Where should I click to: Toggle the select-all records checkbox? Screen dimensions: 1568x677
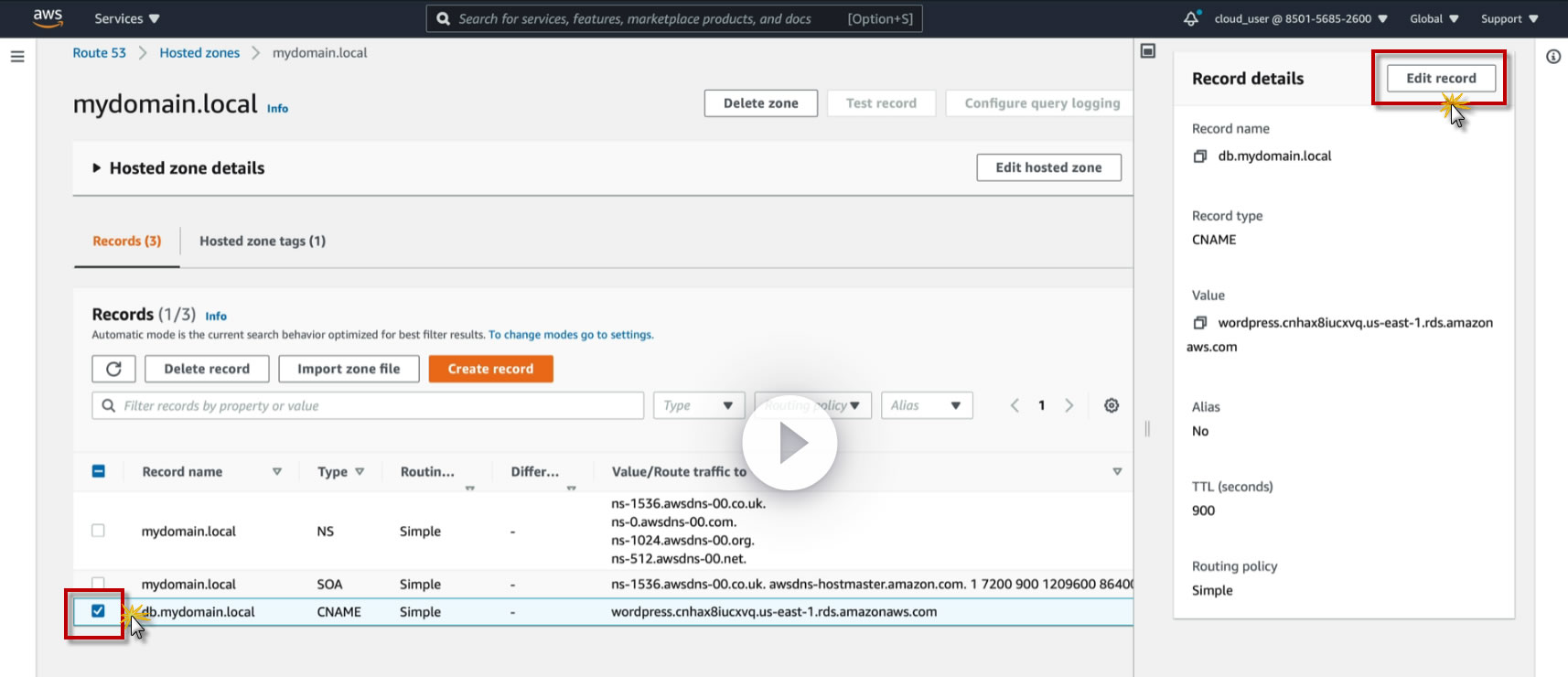99,471
